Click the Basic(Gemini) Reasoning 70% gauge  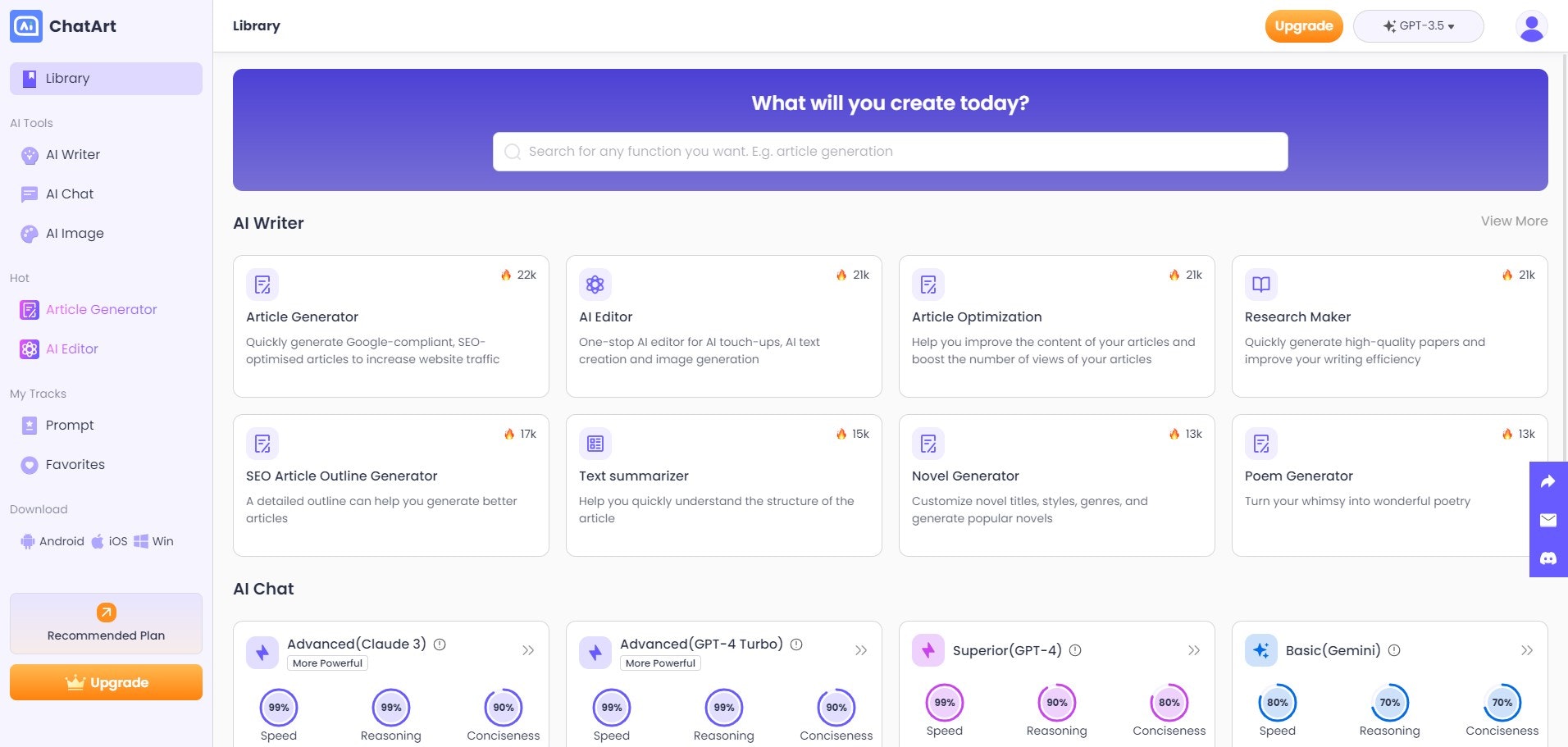[1390, 703]
